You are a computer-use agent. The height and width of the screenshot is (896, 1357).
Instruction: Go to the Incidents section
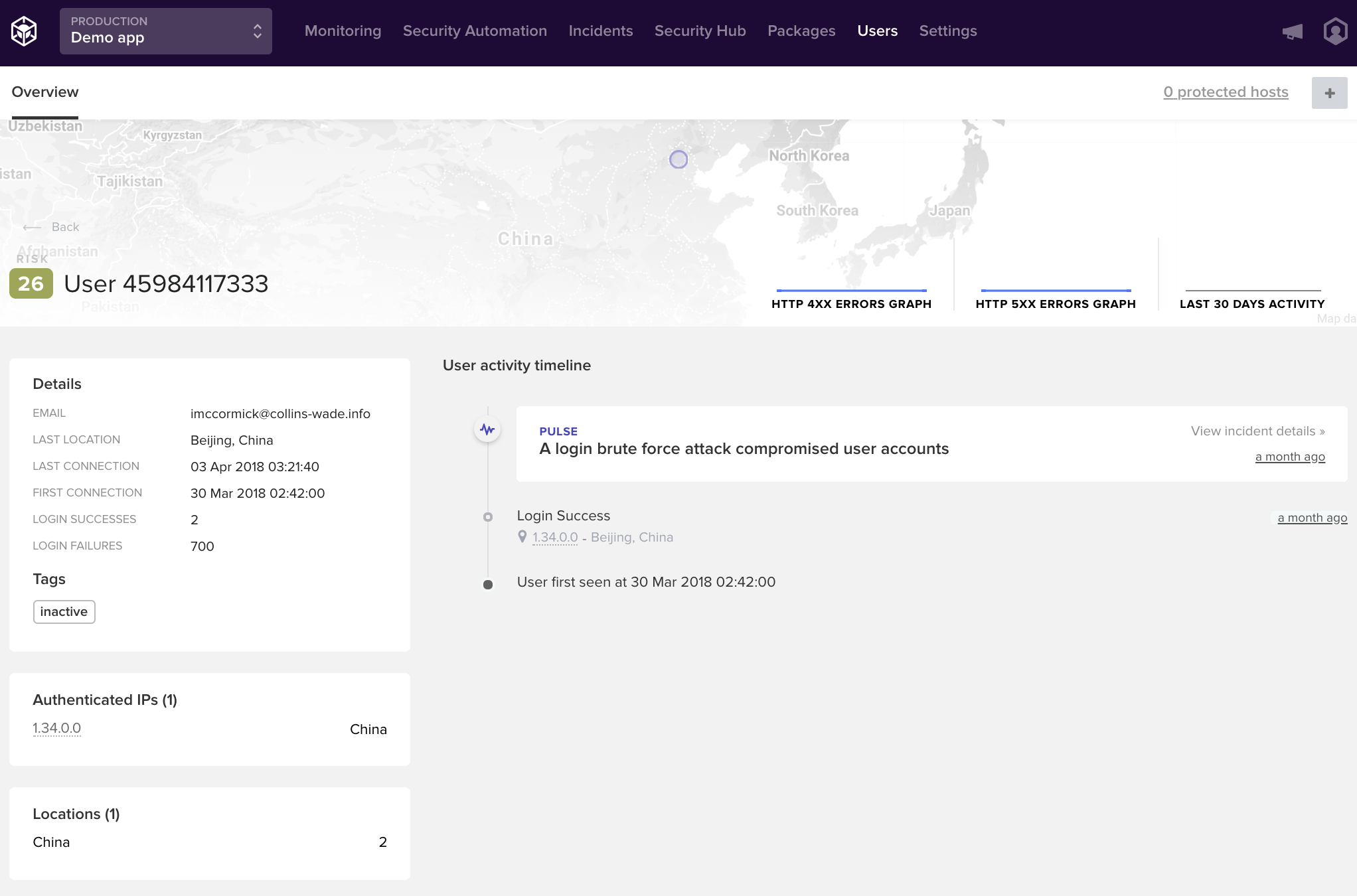(x=600, y=31)
